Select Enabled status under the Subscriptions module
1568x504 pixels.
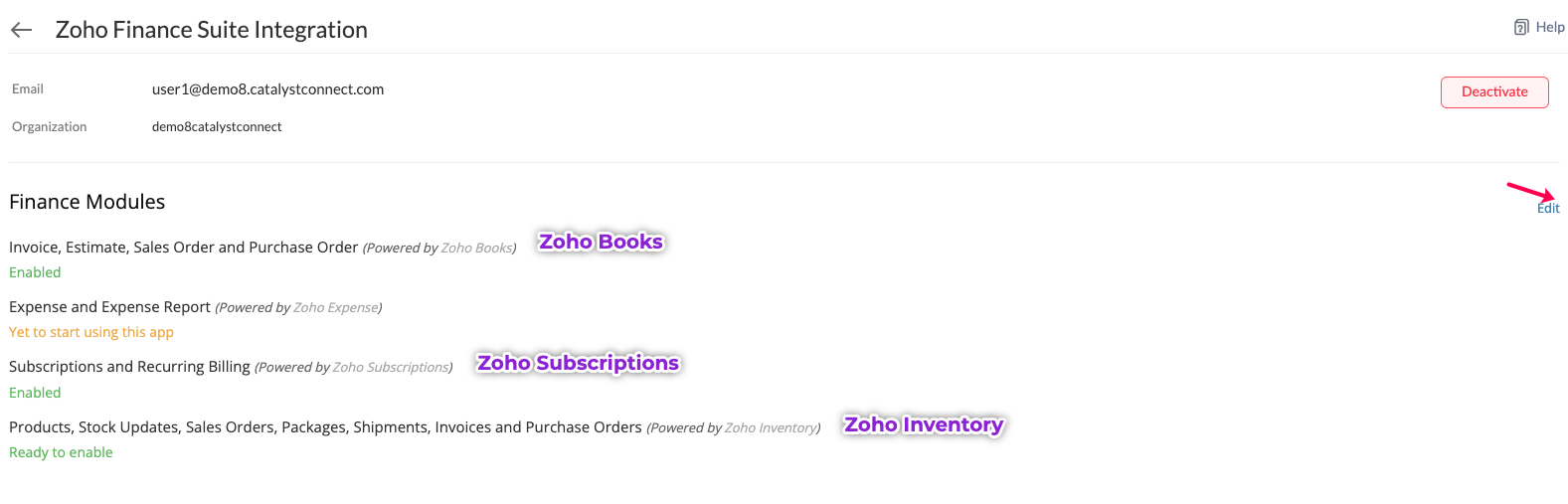click(x=35, y=393)
